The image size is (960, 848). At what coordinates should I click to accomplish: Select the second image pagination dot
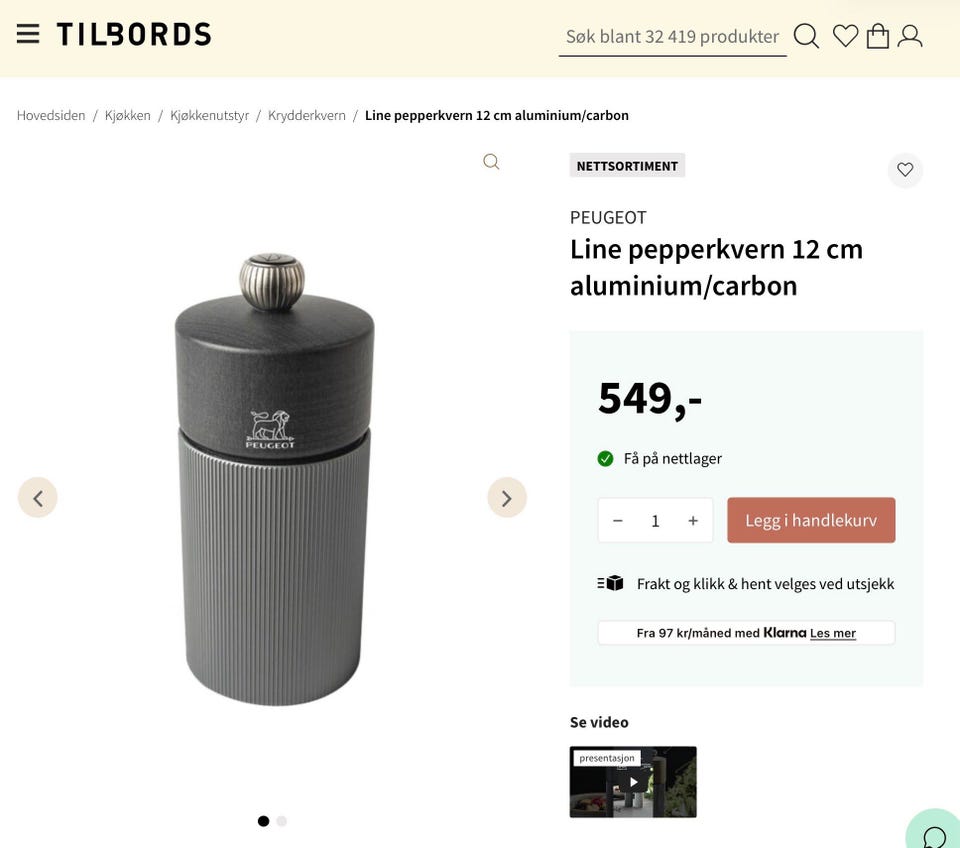tap(281, 820)
